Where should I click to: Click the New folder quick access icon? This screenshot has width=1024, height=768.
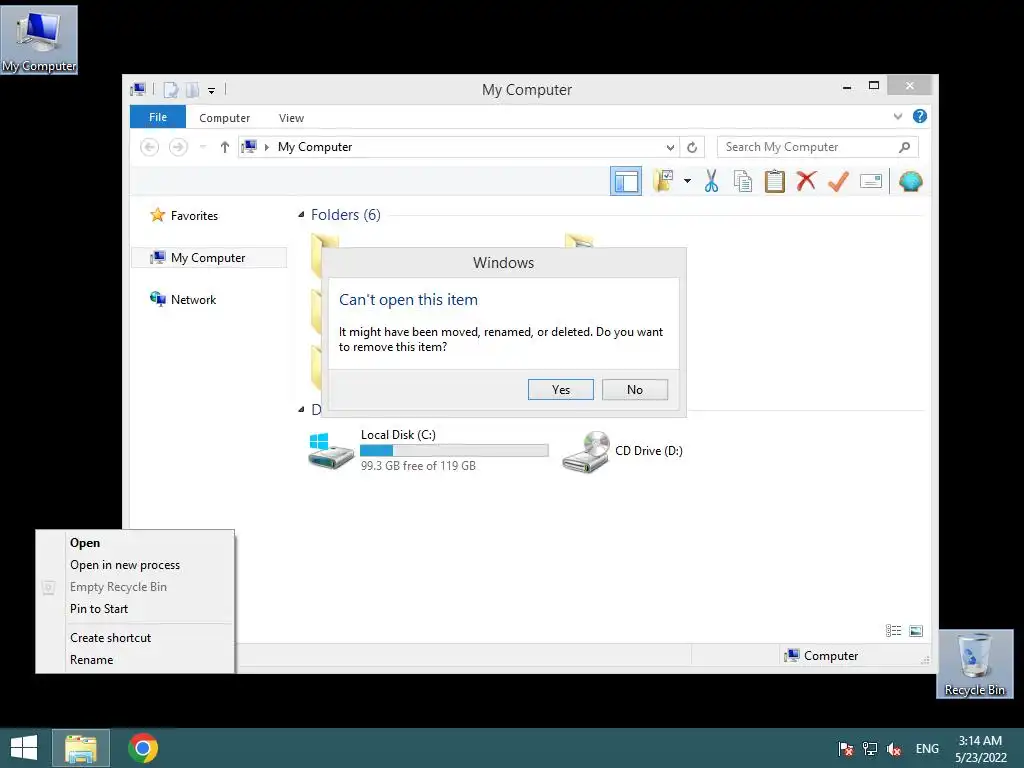click(192, 89)
